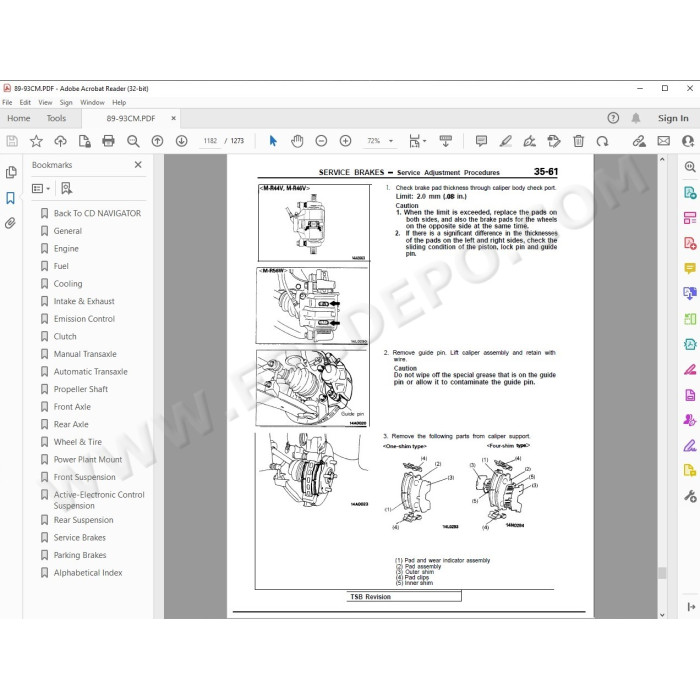This screenshot has width=700, height=700.
Task: Click the Rotate page icon
Action: (x=602, y=142)
